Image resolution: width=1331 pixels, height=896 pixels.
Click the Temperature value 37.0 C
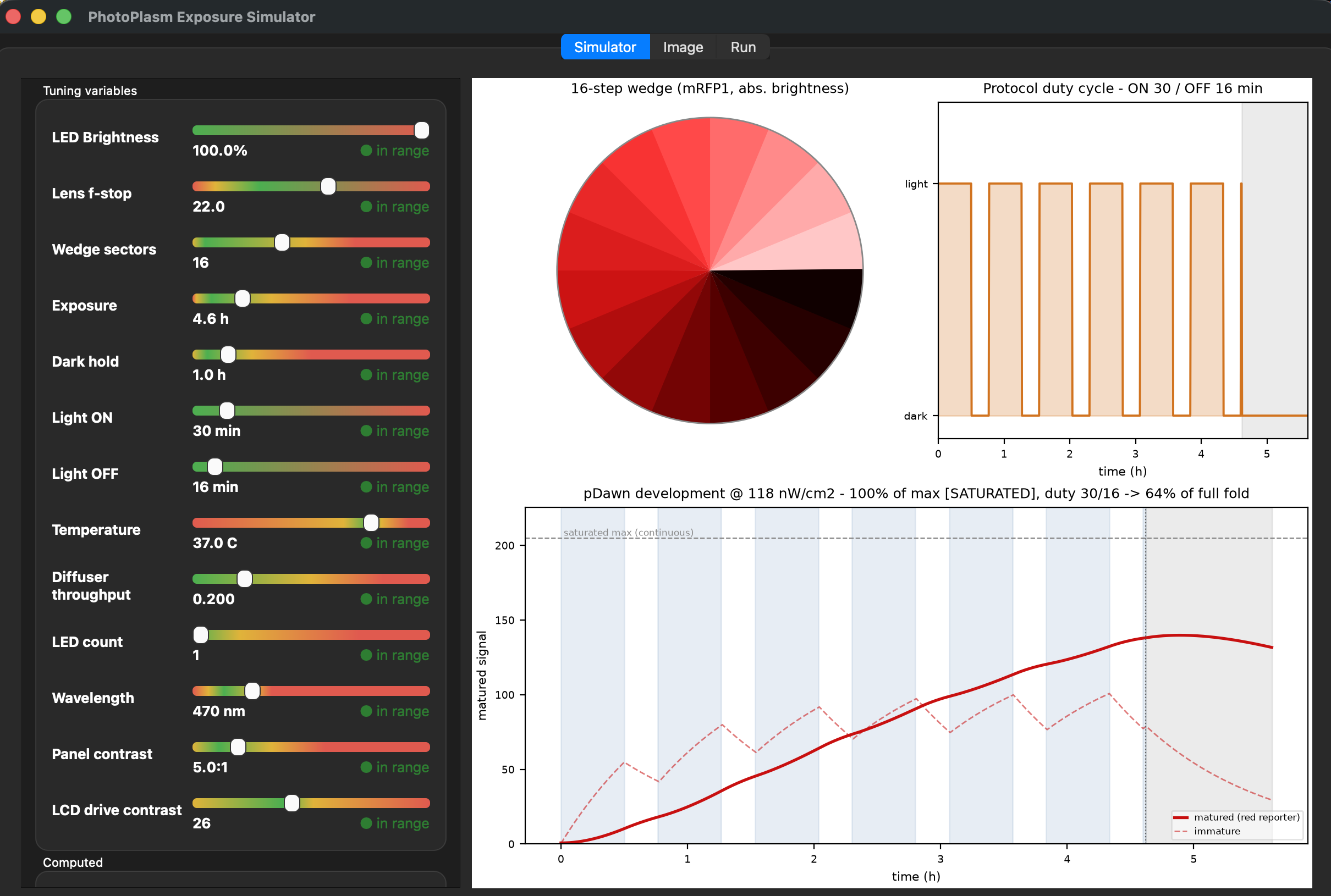tap(215, 543)
